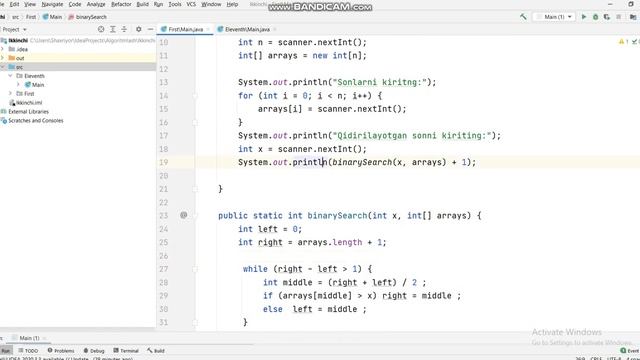
Task: Select the First package in project tree
Action: point(25,93)
